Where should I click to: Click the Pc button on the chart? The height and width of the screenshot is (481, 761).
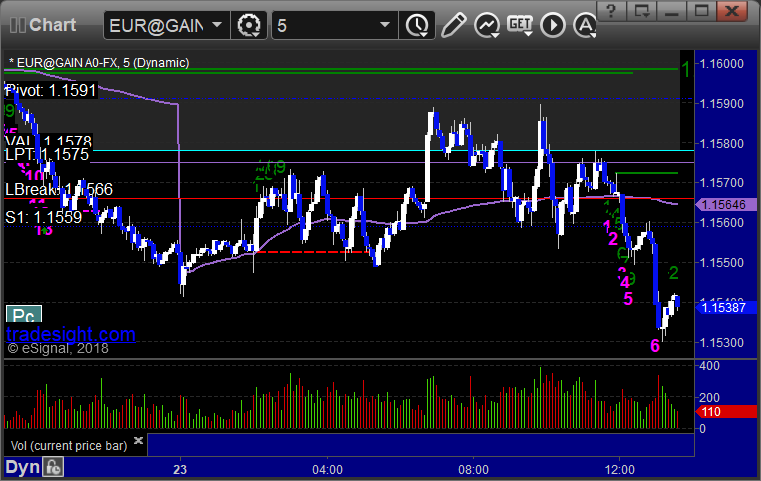point(24,315)
